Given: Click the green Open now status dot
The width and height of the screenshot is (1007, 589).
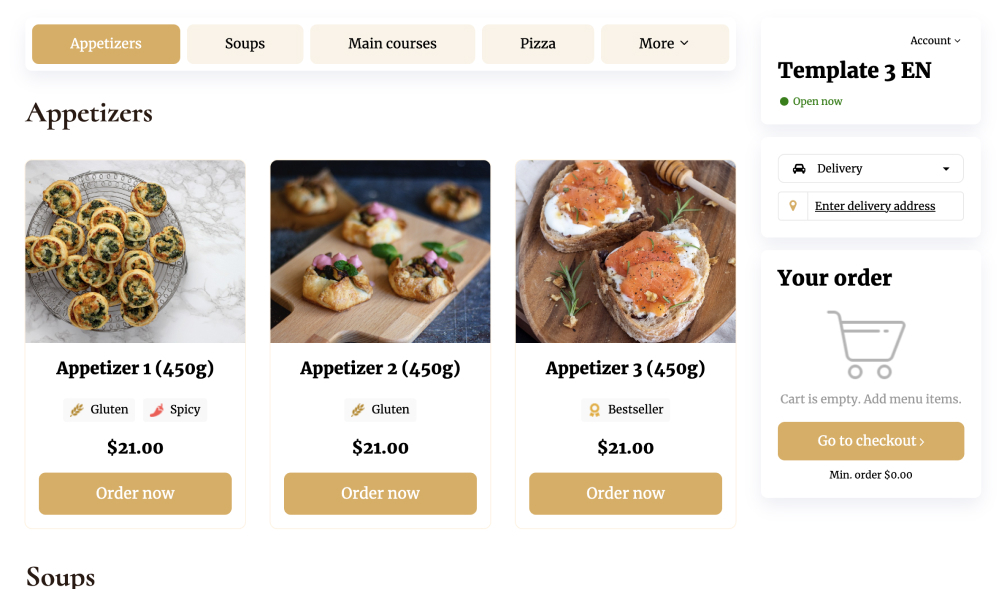Looking at the screenshot, I should pyautogui.click(x=784, y=102).
